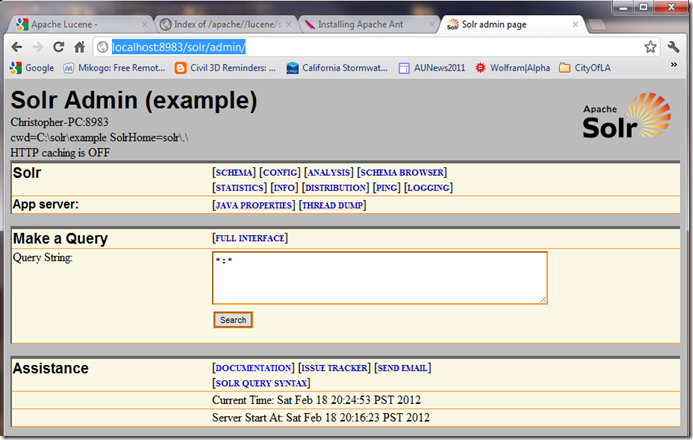Screen dimensions: 693x440
Task: Click the address bar URL
Action: [179, 47]
